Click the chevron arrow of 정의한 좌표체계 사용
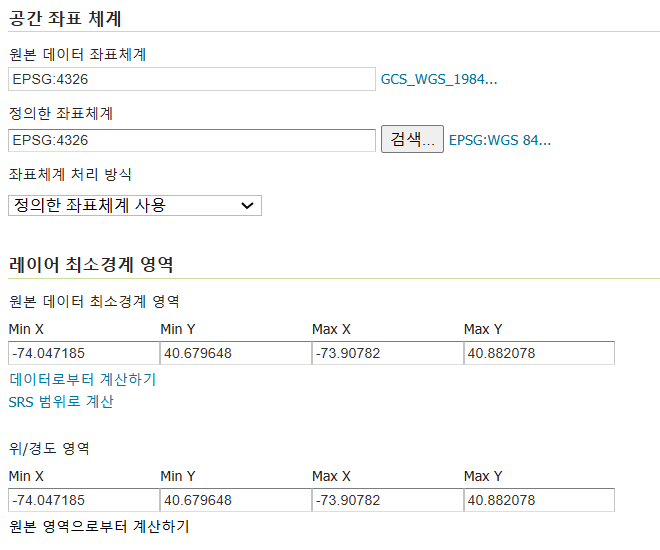Screen dimensions: 660x550 click(247, 205)
